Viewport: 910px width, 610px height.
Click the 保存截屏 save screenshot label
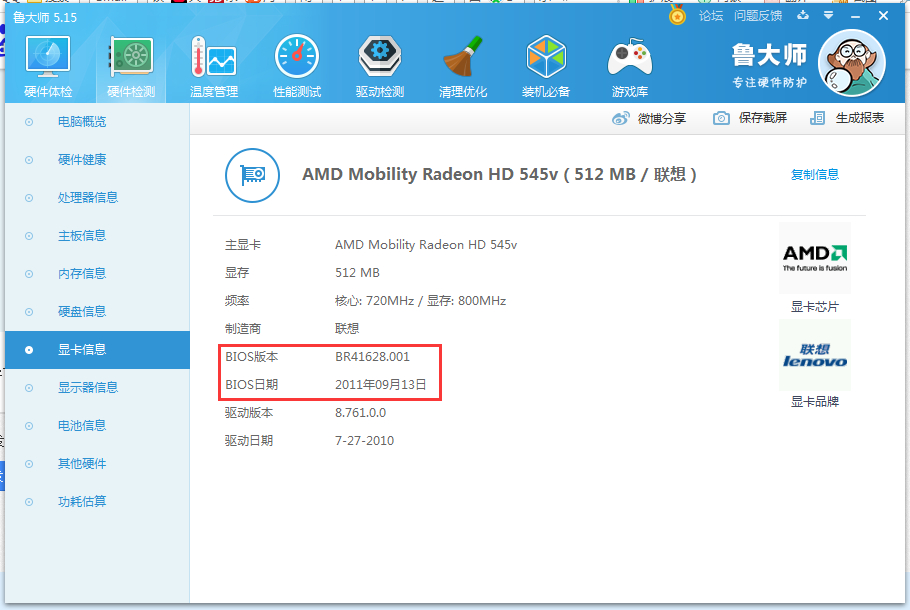pos(763,118)
